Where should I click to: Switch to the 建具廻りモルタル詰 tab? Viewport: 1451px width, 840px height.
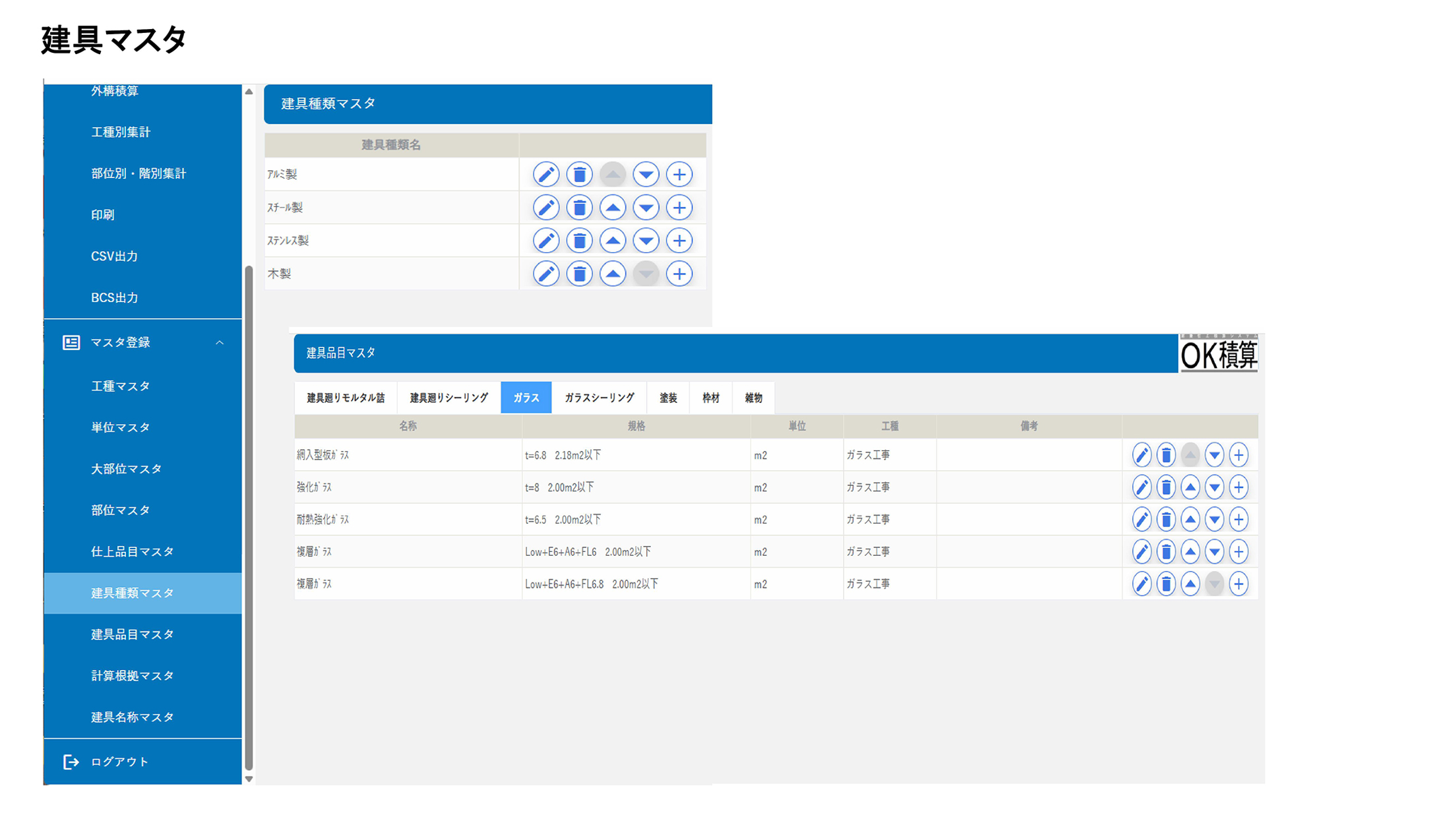coord(346,398)
